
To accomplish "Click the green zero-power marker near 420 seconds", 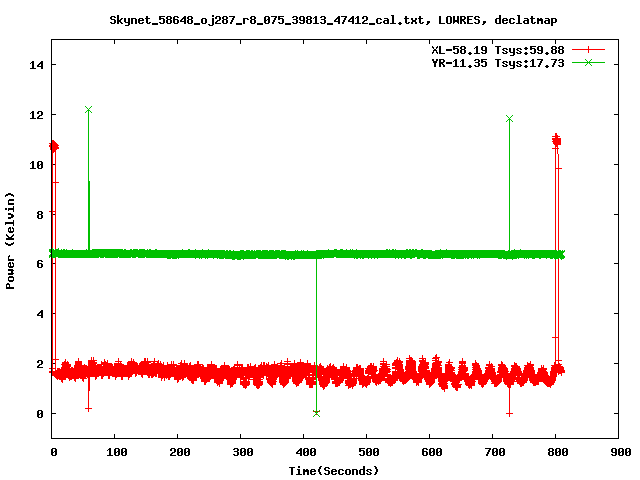I will [316, 413].
